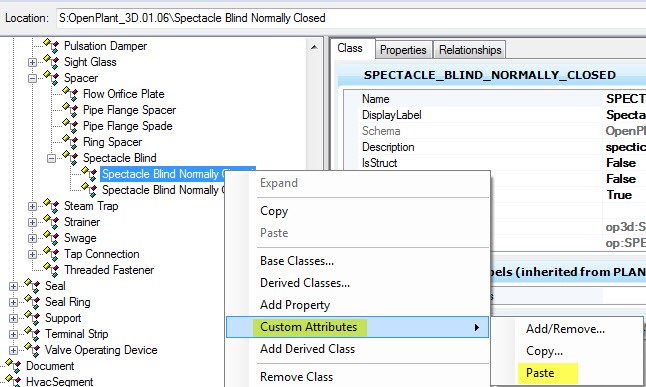Click the Seal Ring class icon
The image size is (646, 387).
click(x=32, y=302)
